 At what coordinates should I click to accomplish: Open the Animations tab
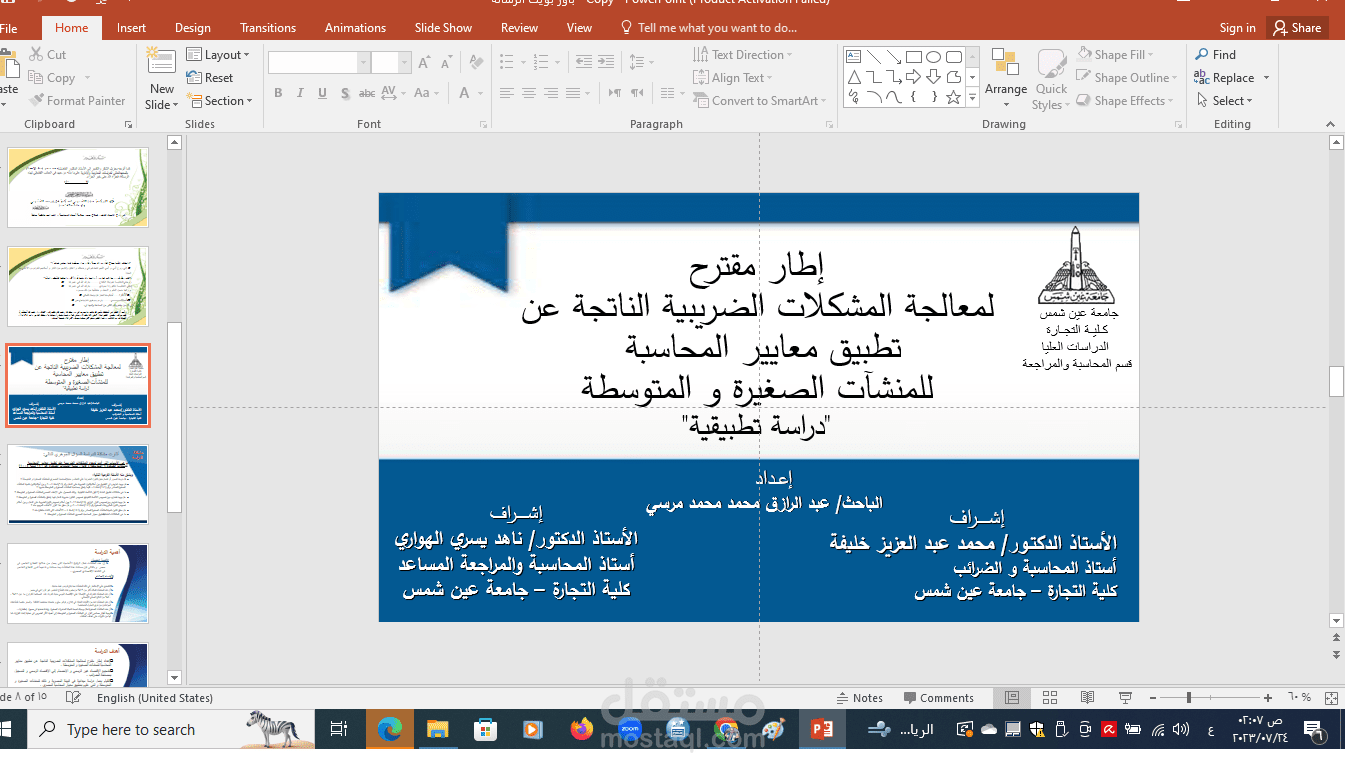click(x=355, y=28)
